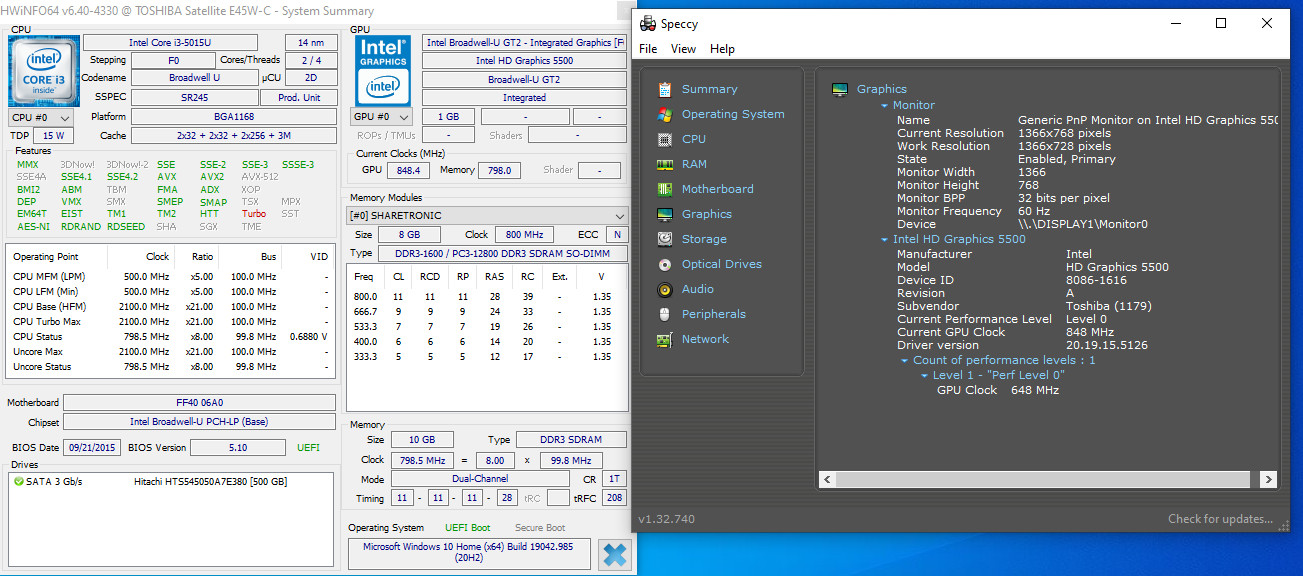Viewport: 1303px width, 576px height.
Task: Click the Hitachi HTS545050A7E380 drive entry
Action: pyautogui.click(x=210, y=482)
